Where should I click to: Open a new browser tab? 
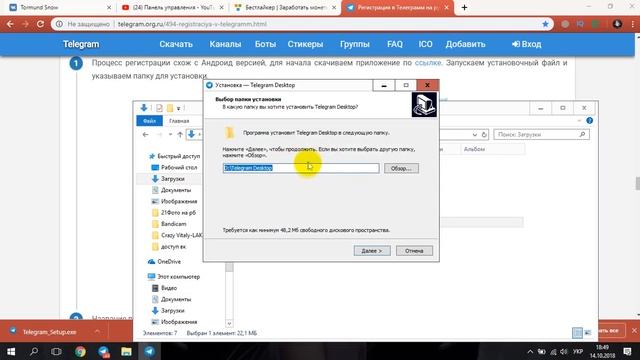[x=464, y=7]
